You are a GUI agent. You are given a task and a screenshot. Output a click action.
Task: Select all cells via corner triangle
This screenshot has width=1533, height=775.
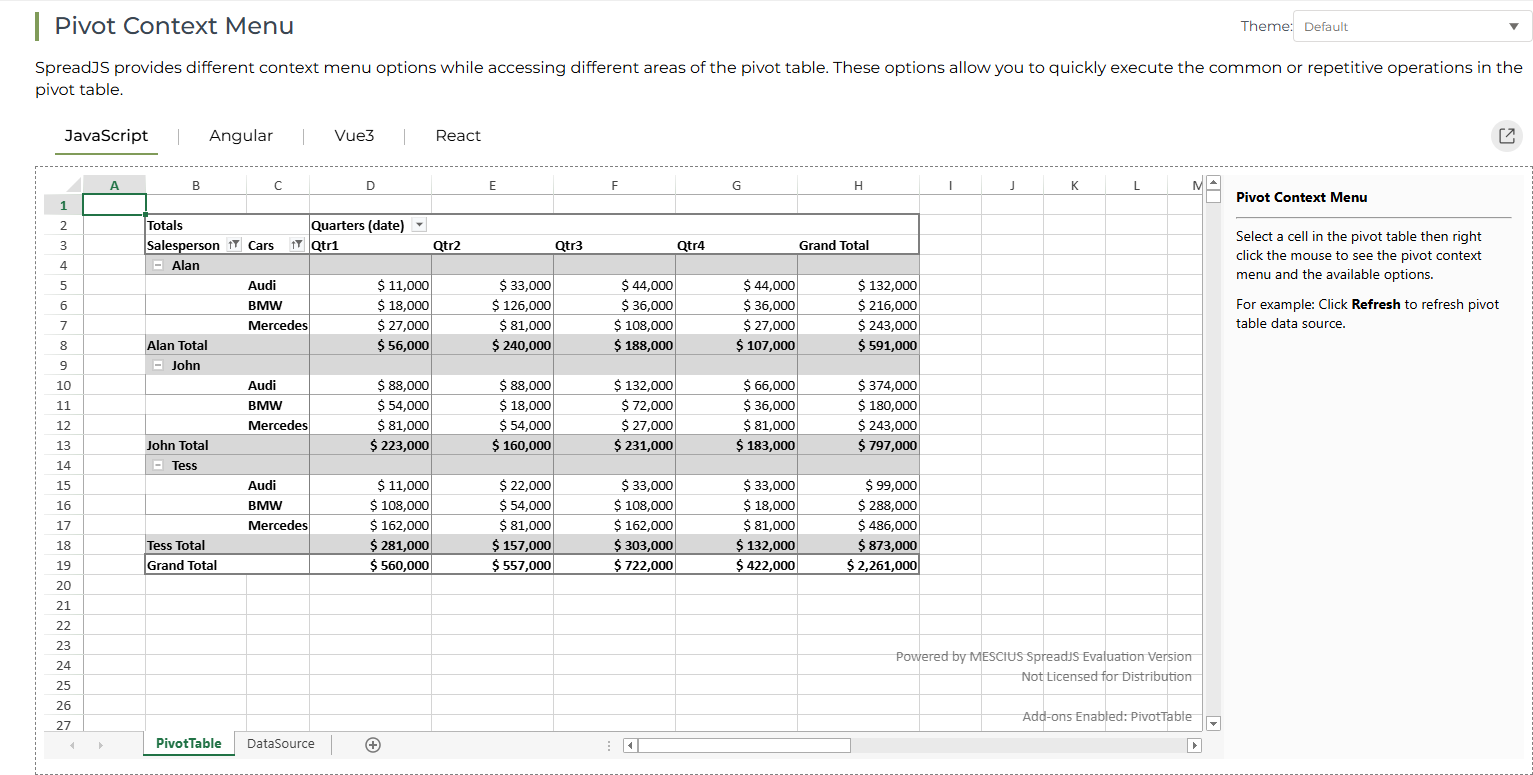click(63, 185)
